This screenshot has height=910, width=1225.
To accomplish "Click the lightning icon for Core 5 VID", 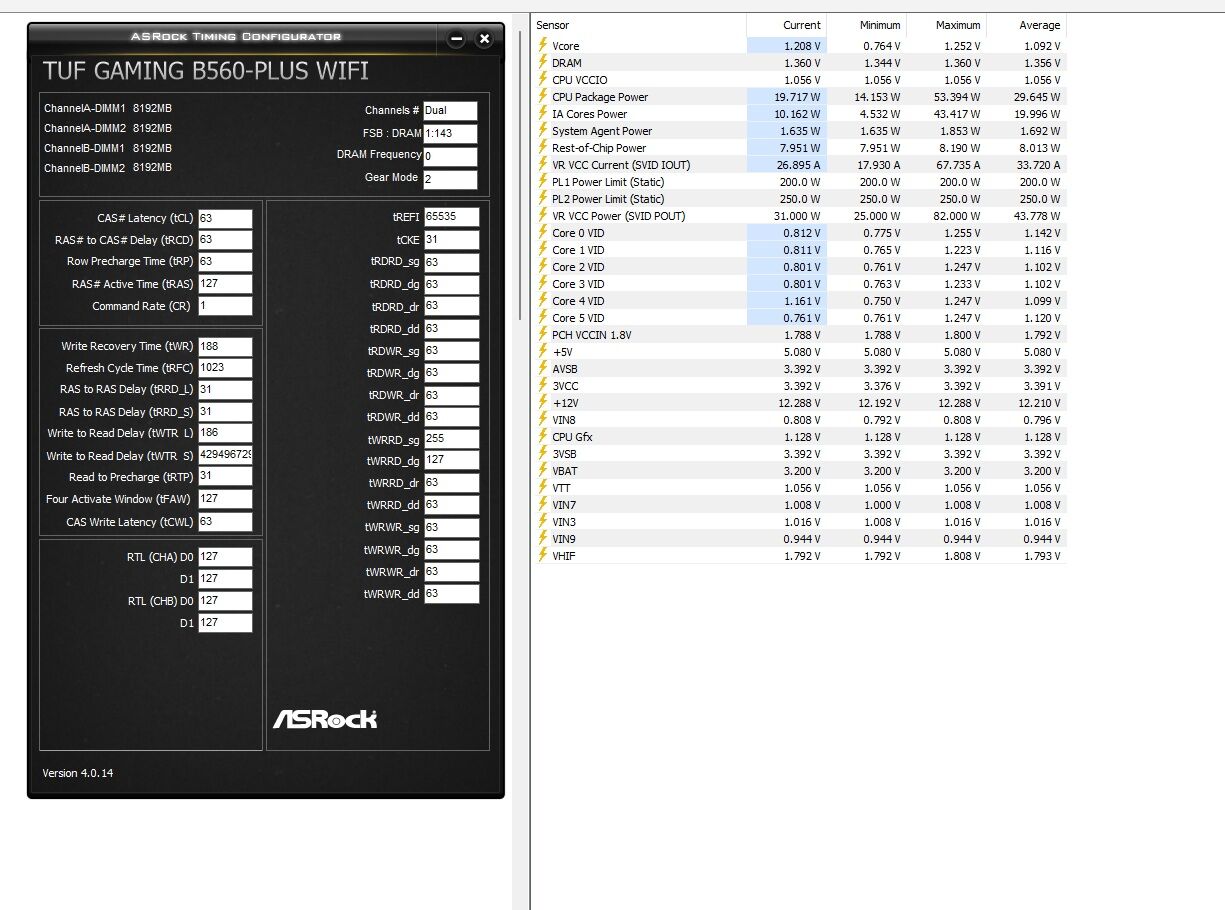I will (x=543, y=318).
